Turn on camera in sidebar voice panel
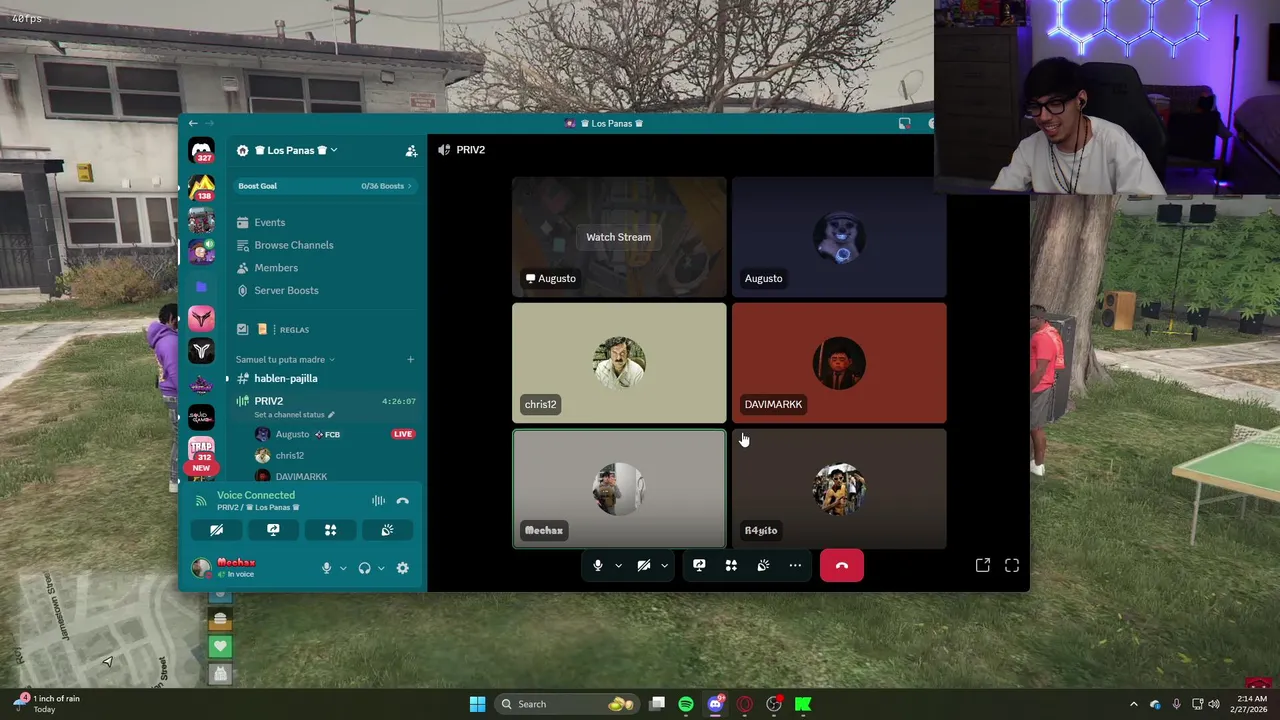The width and height of the screenshot is (1280, 720). [x=216, y=530]
